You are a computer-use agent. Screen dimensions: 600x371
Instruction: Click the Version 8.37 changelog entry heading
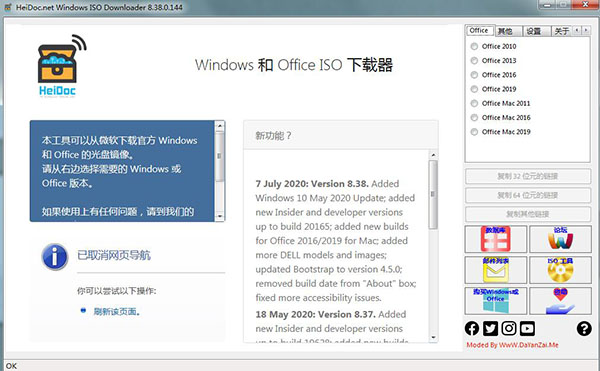click(x=316, y=314)
